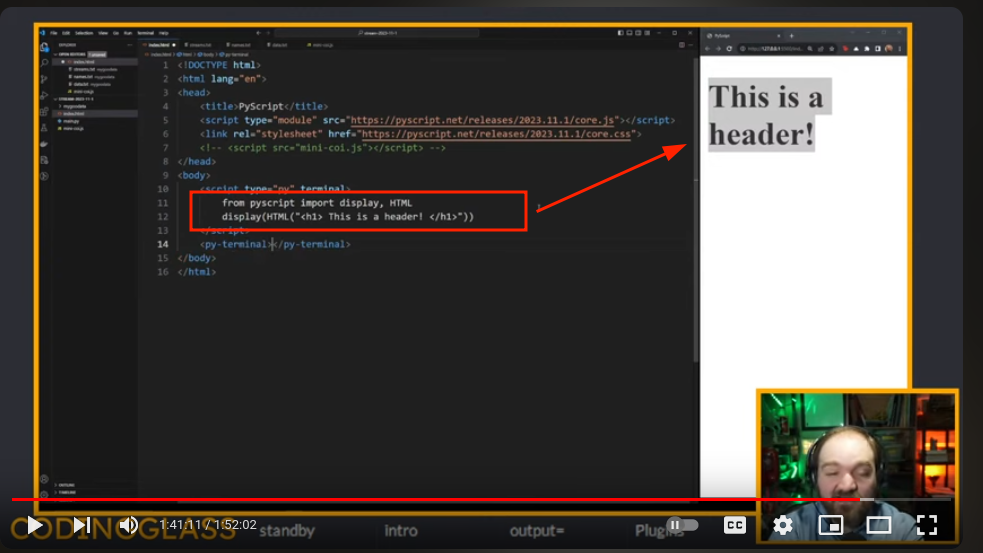Toggle the autoplay switch
Screen dimensions: 983x553
682,525
